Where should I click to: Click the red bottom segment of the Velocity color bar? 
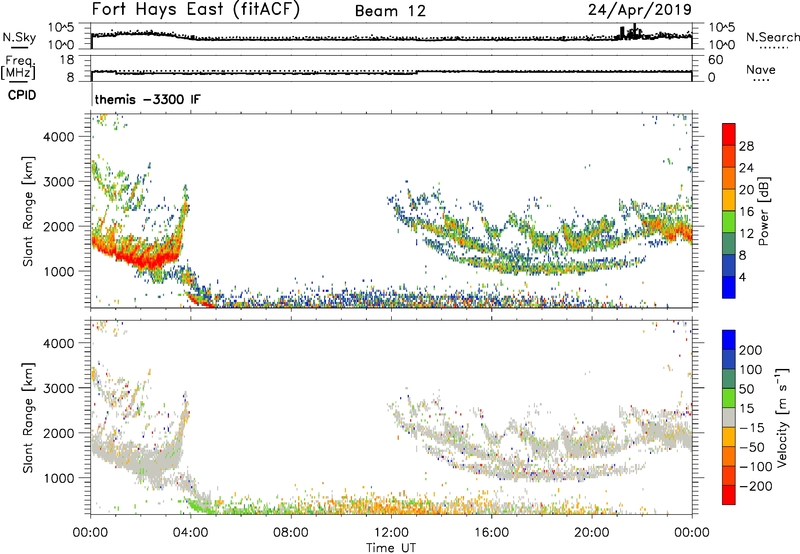(x=729, y=495)
